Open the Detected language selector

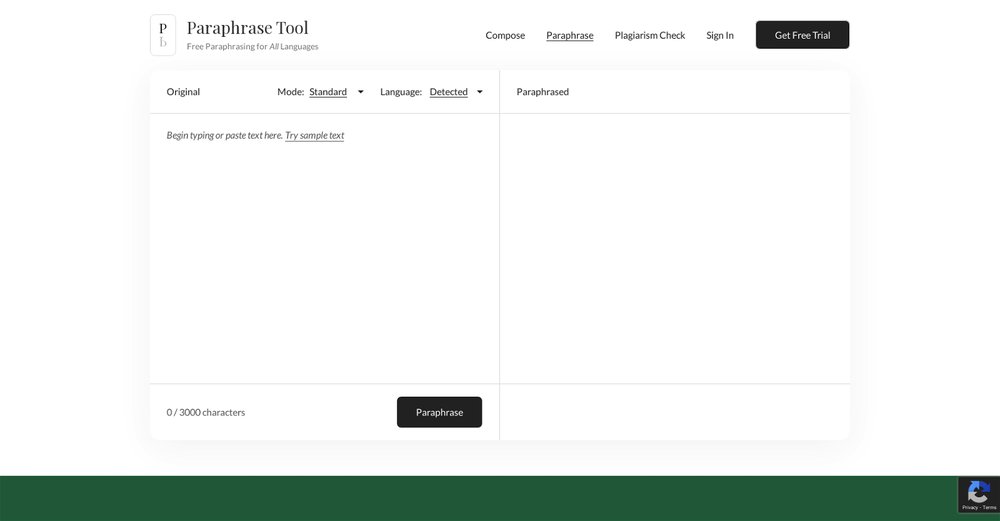[448, 92]
